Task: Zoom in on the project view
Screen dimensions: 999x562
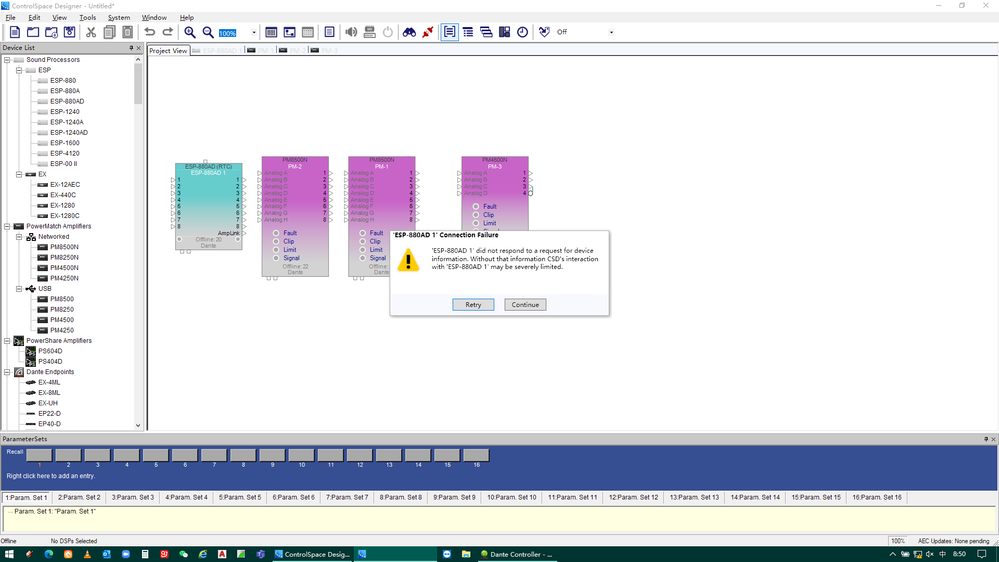Action: tap(190, 32)
